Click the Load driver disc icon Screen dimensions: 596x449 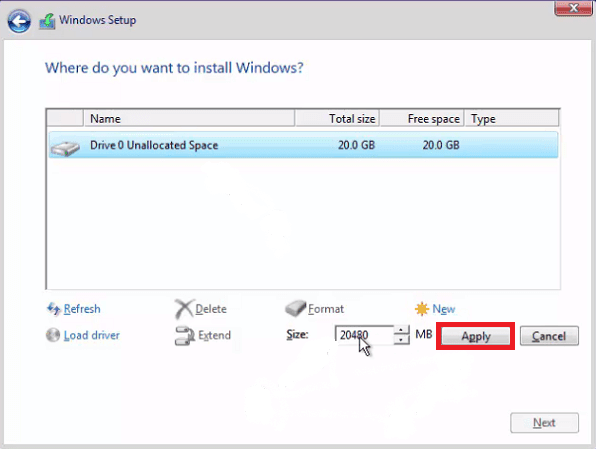pyautogui.click(x=53, y=335)
